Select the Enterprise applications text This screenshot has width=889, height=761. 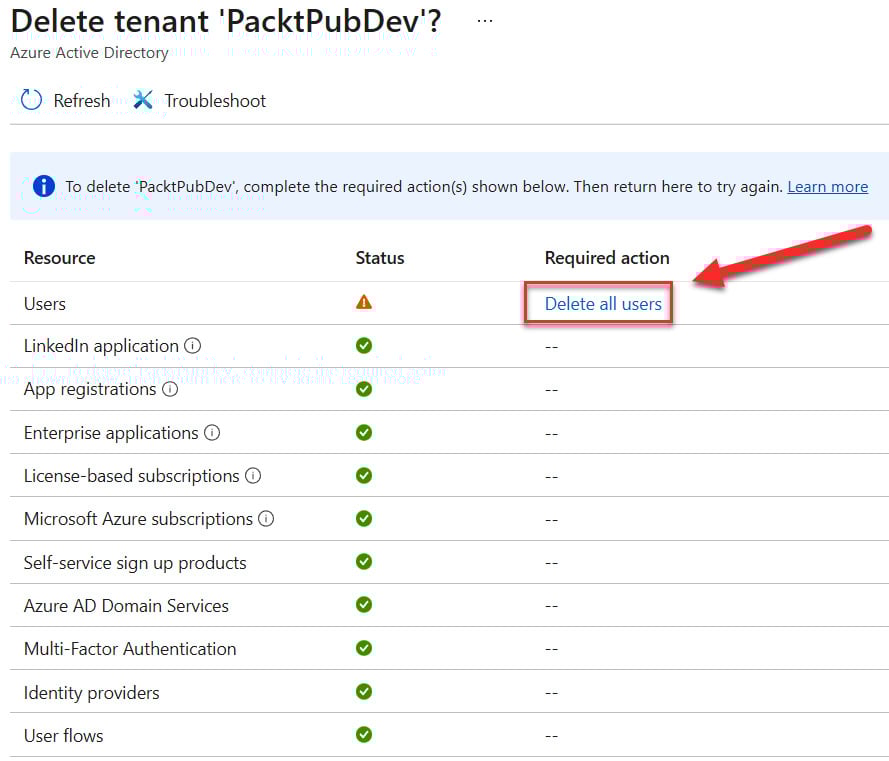pyautogui.click(x=111, y=433)
